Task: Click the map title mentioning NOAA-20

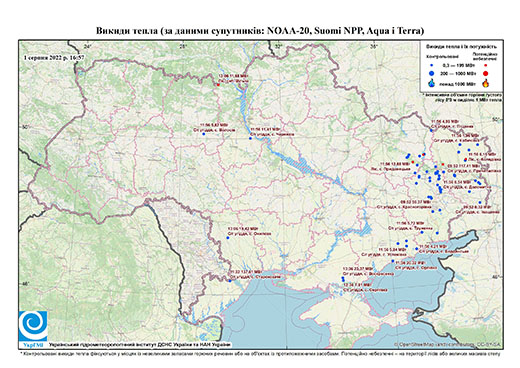Action: 260,31
